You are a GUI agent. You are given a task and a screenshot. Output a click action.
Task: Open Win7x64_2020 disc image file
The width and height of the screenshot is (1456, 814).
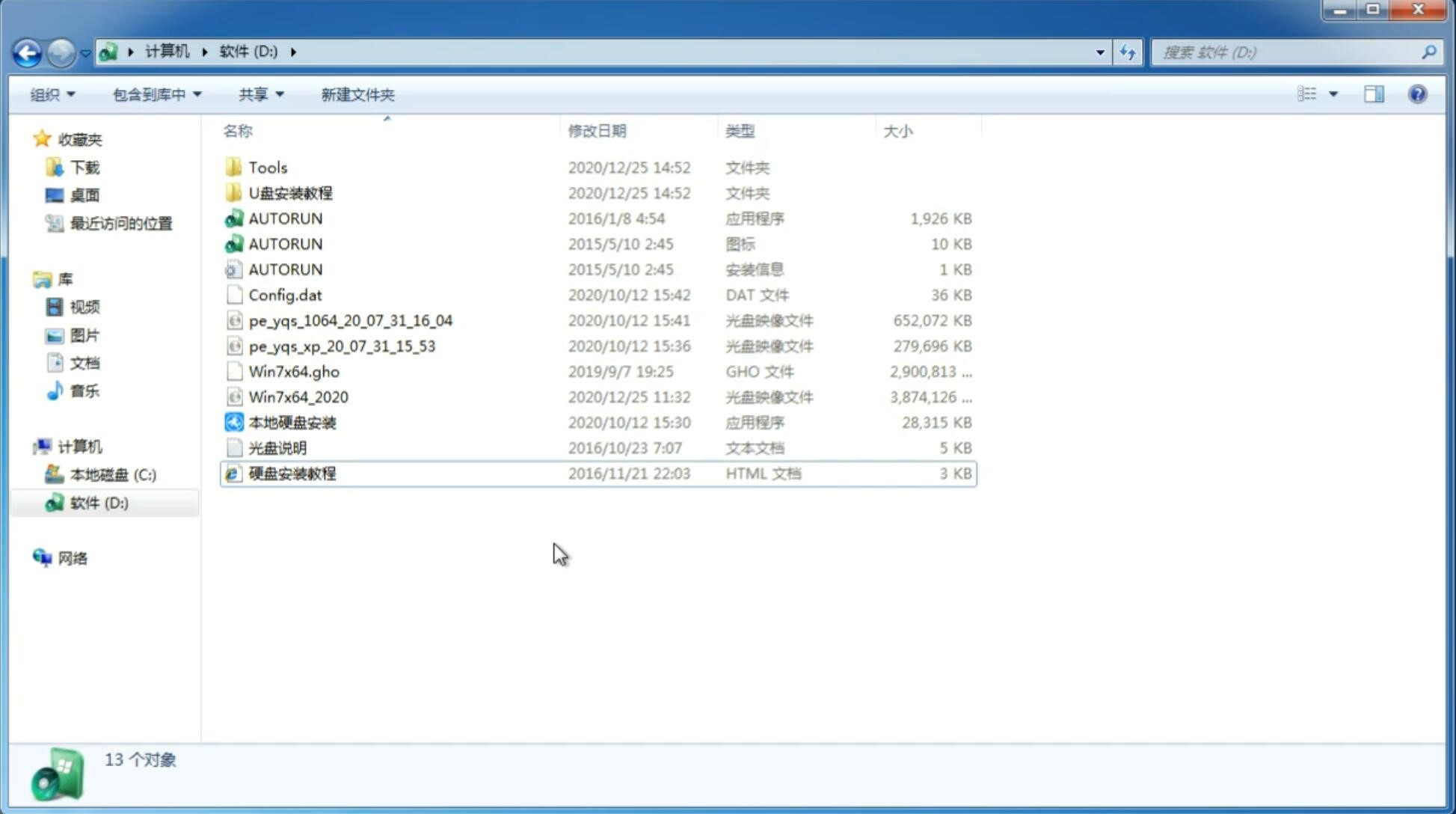coord(298,397)
